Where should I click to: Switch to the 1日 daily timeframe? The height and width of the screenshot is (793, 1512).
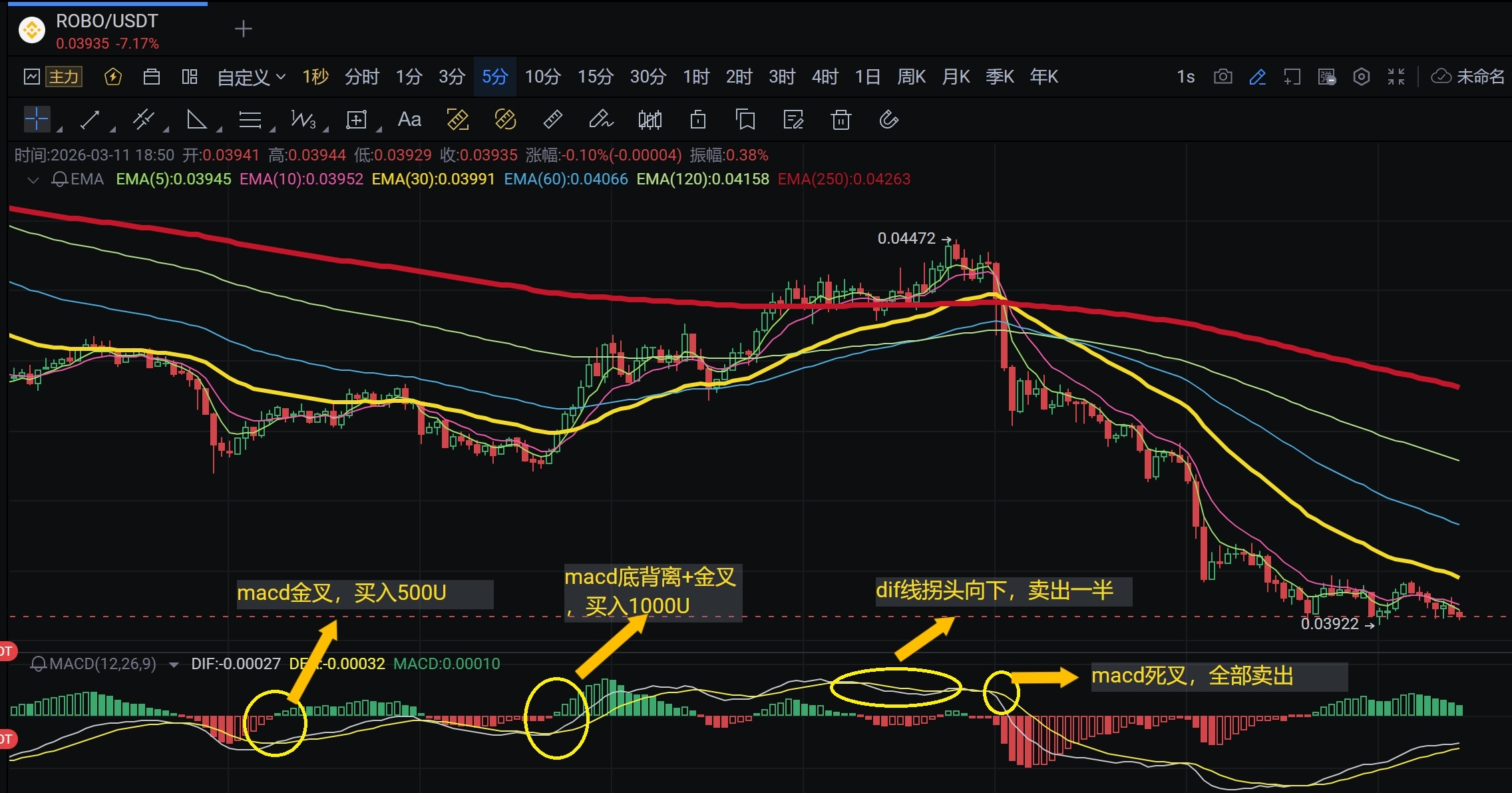pyautogui.click(x=867, y=77)
